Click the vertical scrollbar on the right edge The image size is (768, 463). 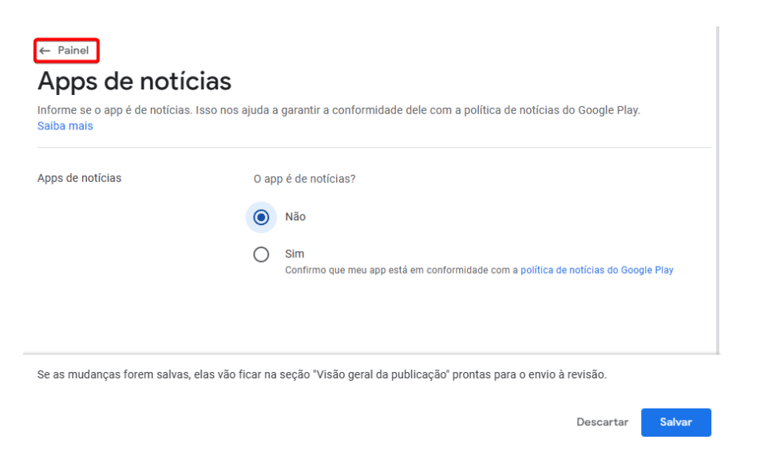pyautogui.click(x=718, y=190)
